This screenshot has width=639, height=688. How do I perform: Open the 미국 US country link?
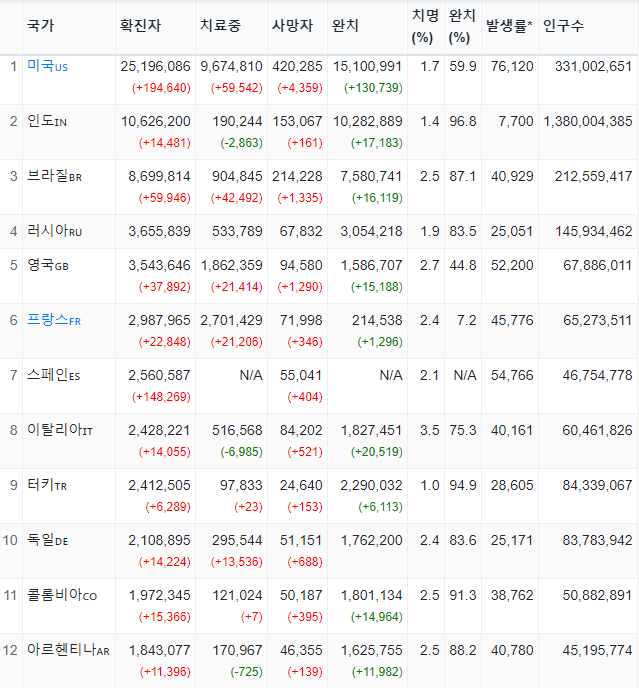click(47, 66)
